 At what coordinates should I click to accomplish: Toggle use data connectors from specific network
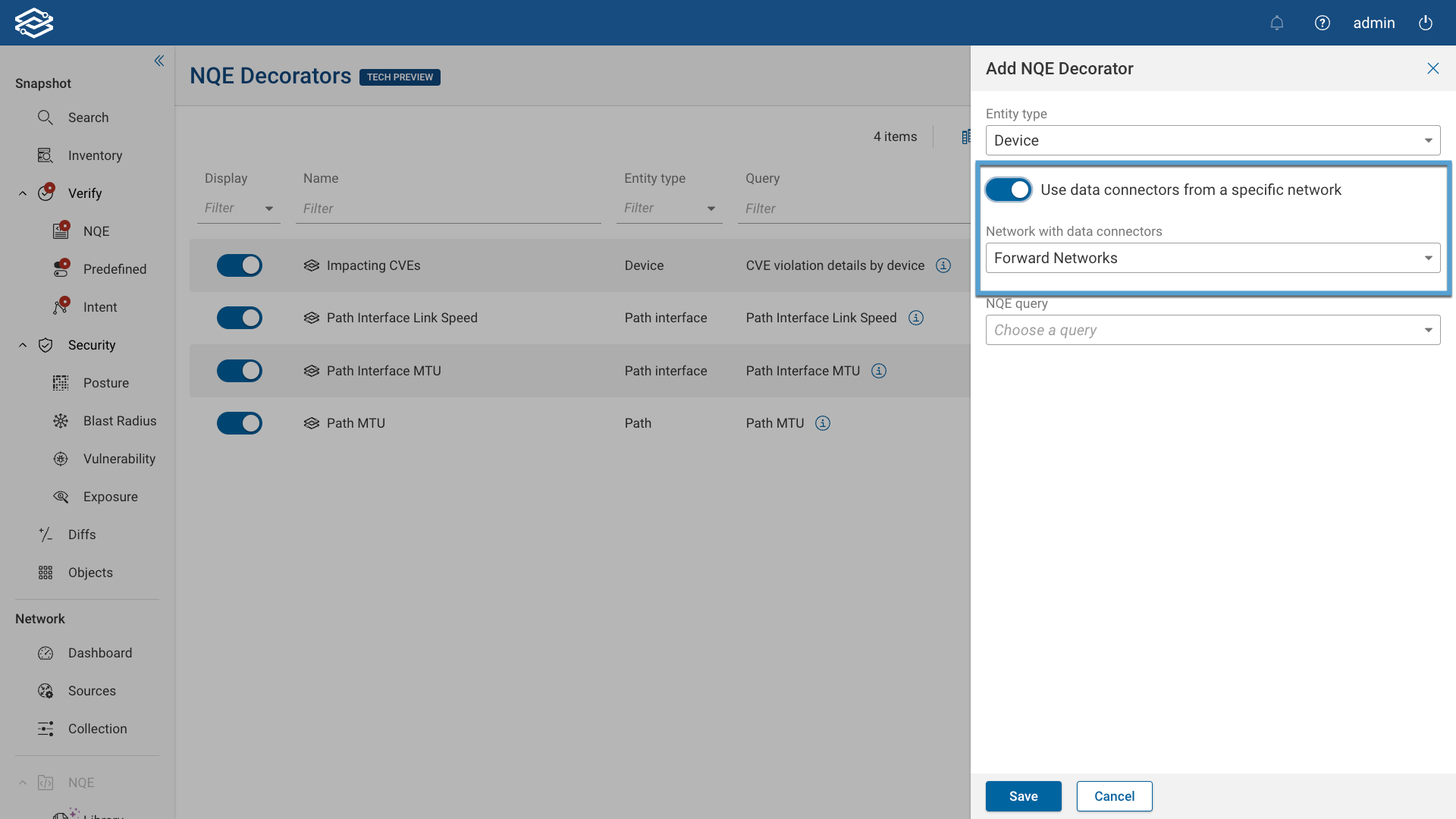click(1009, 190)
